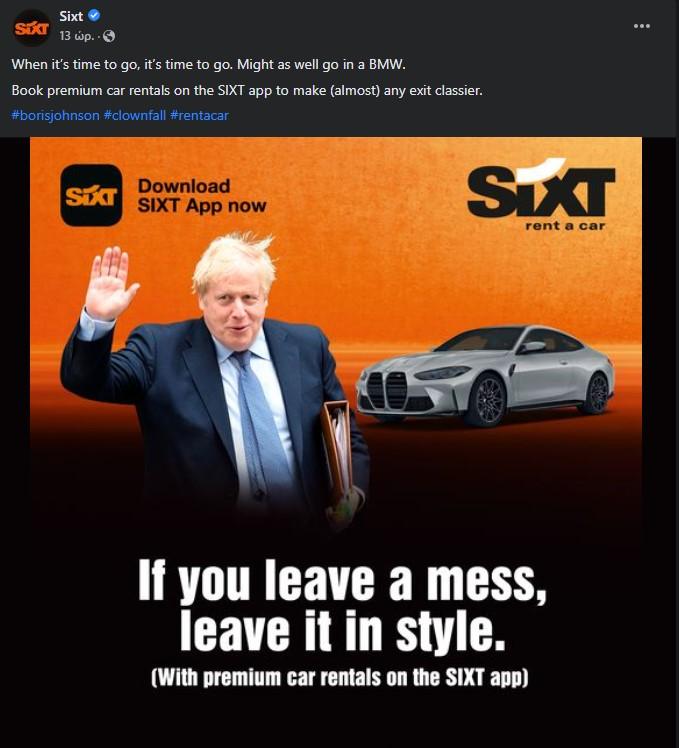The height and width of the screenshot is (748, 679).
Task: Open the #rentacar hashtag
Action: [199, 115]
